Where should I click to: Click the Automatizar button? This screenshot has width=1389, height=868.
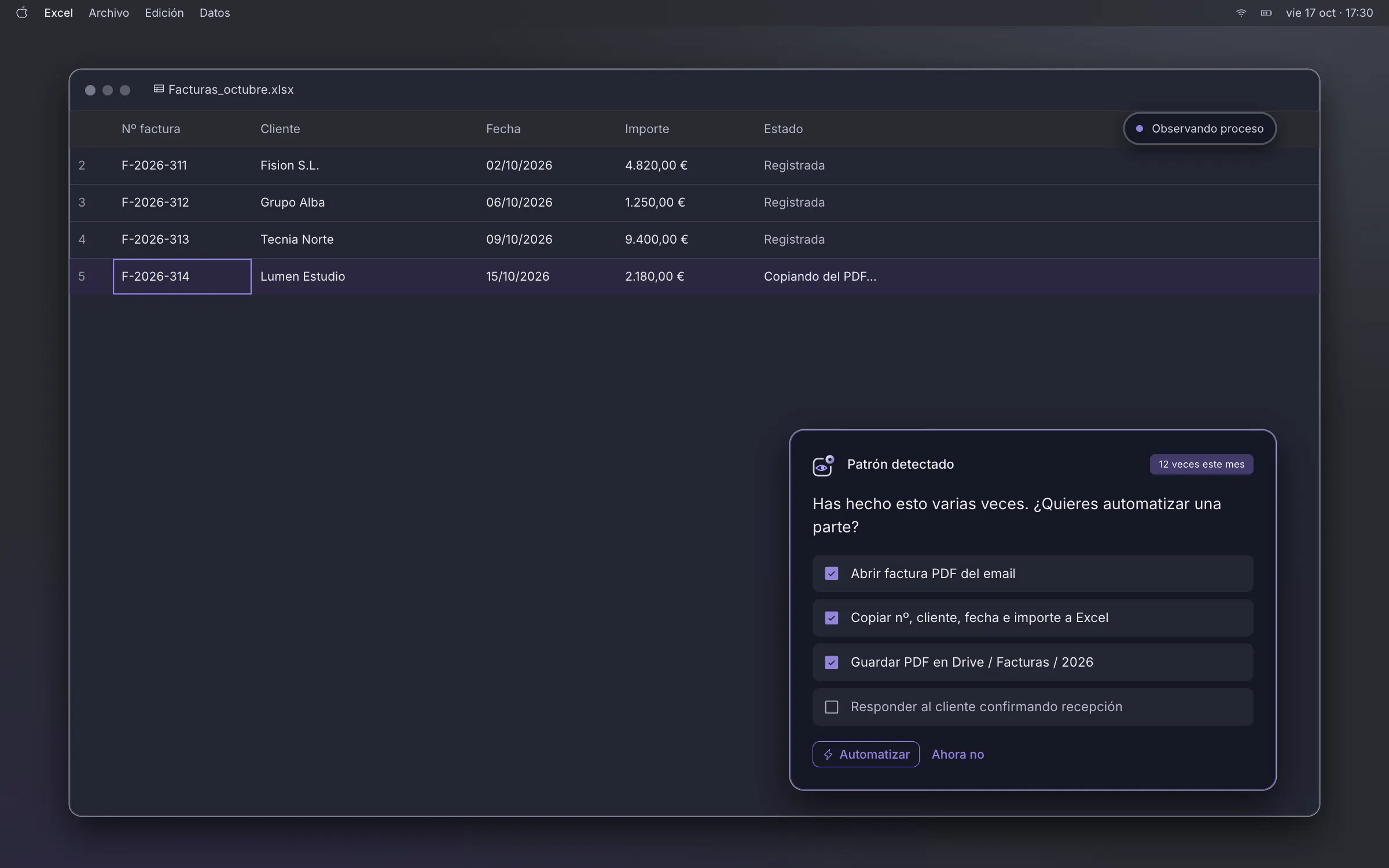[x=866, y=755]
